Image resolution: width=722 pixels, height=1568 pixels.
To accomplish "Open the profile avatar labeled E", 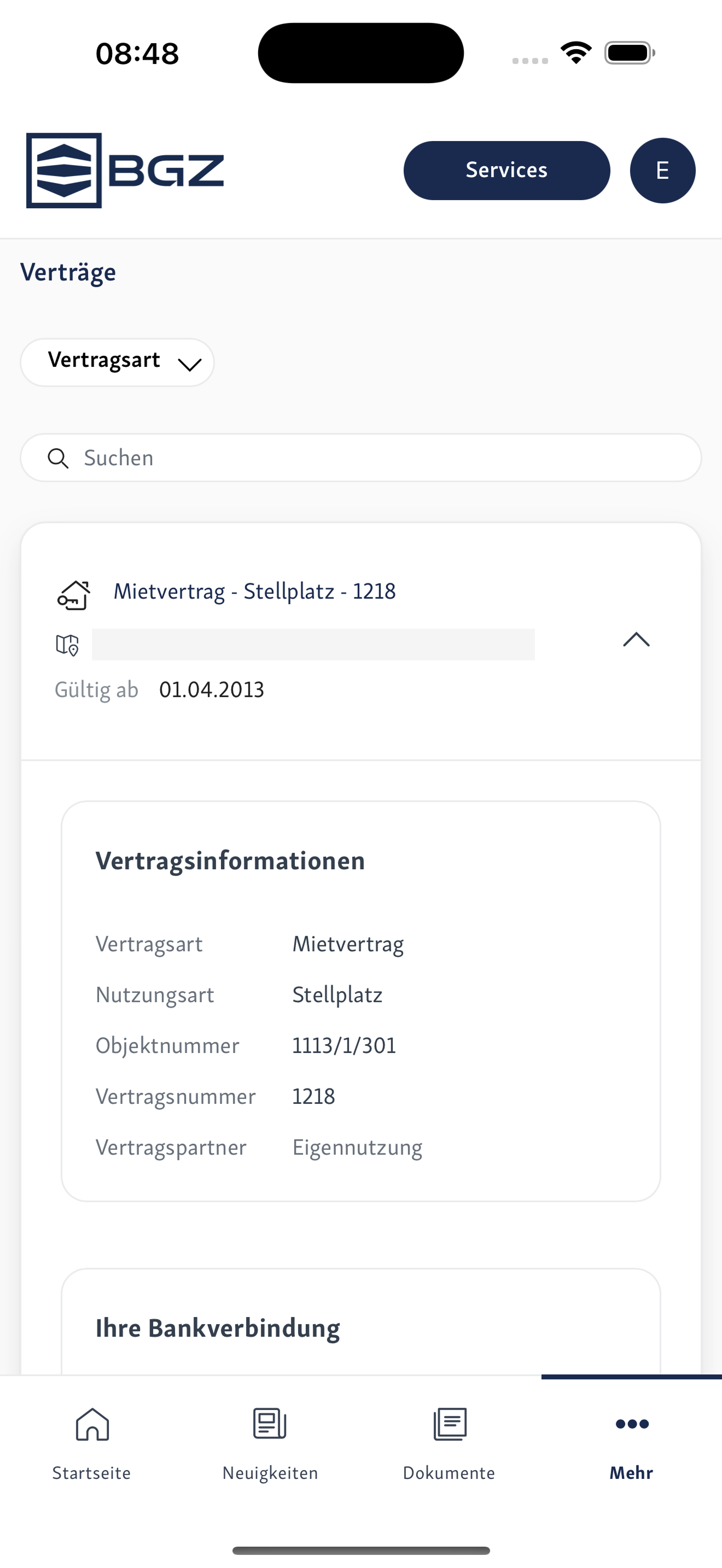I will pos(662,171).
